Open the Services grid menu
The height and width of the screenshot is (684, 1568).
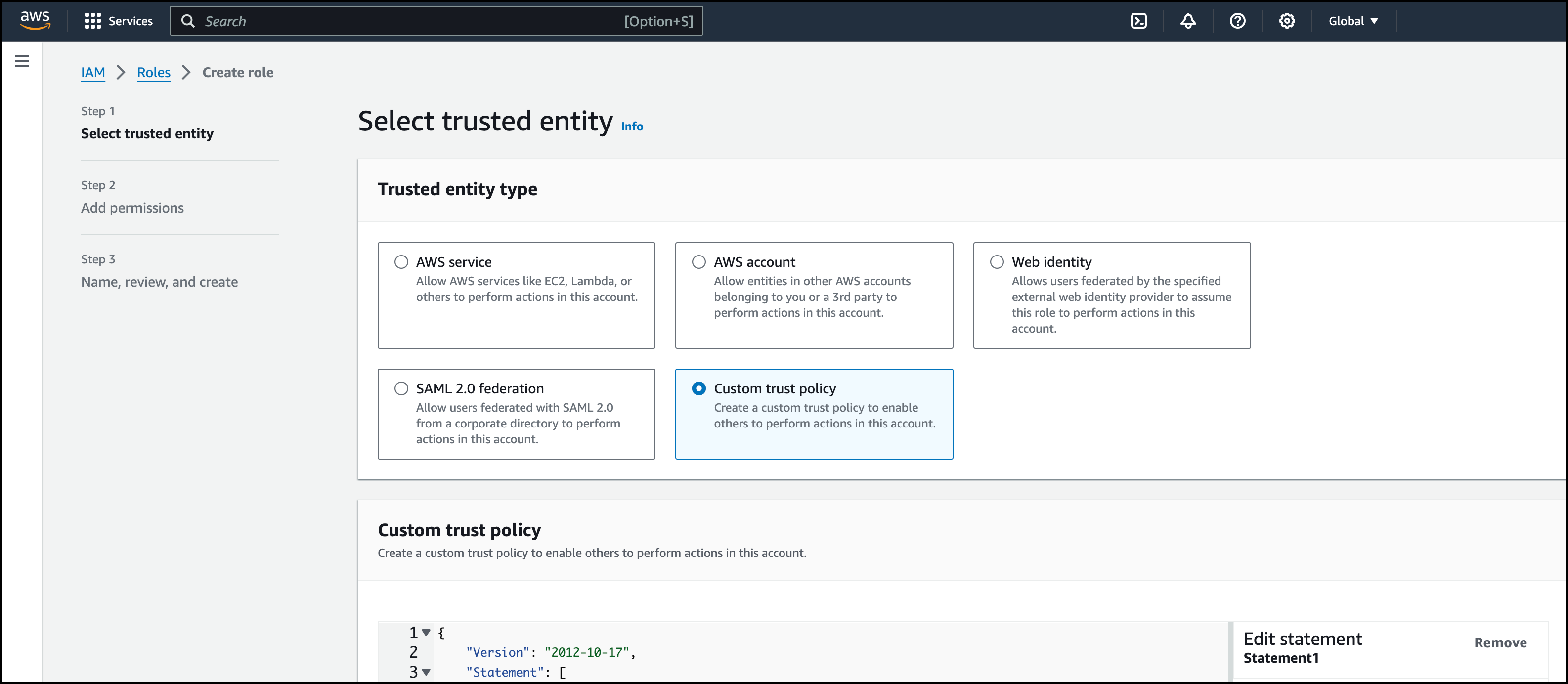click(119, 21)
